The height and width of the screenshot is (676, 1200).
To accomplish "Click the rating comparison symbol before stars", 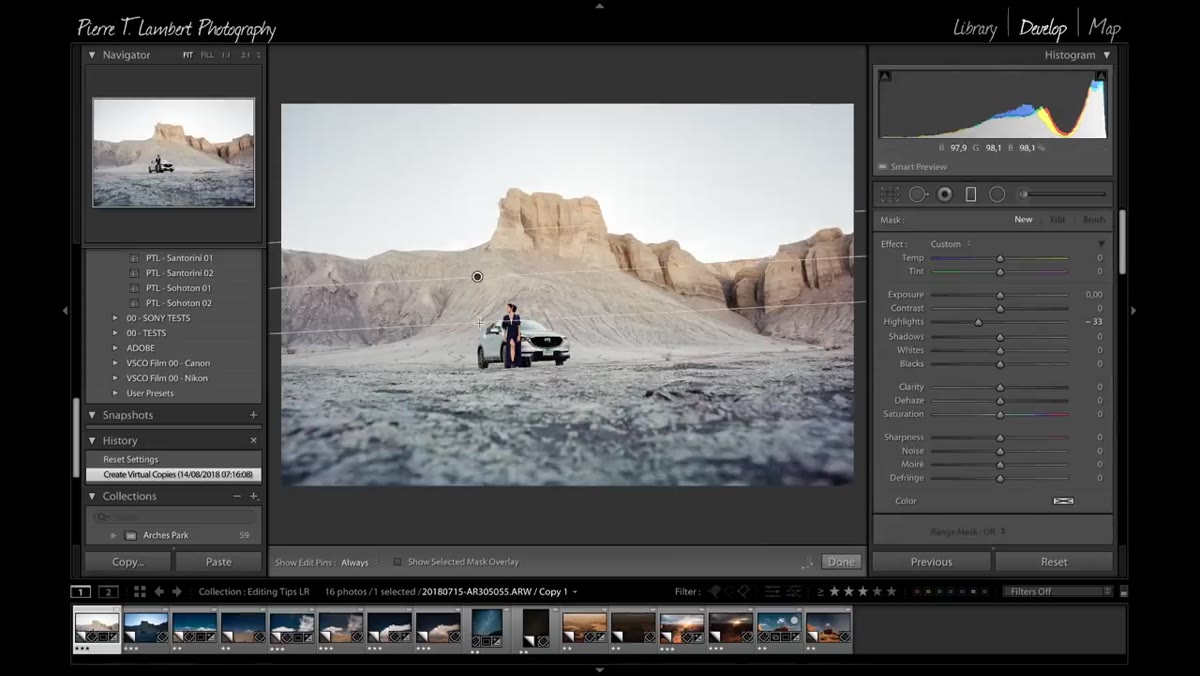I will 820,591.
